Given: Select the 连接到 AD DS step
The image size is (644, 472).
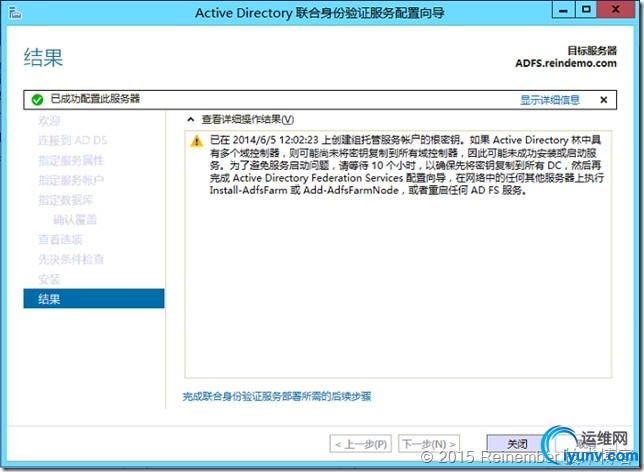Looking at the screenshot, I should click(x=72, y=140).
